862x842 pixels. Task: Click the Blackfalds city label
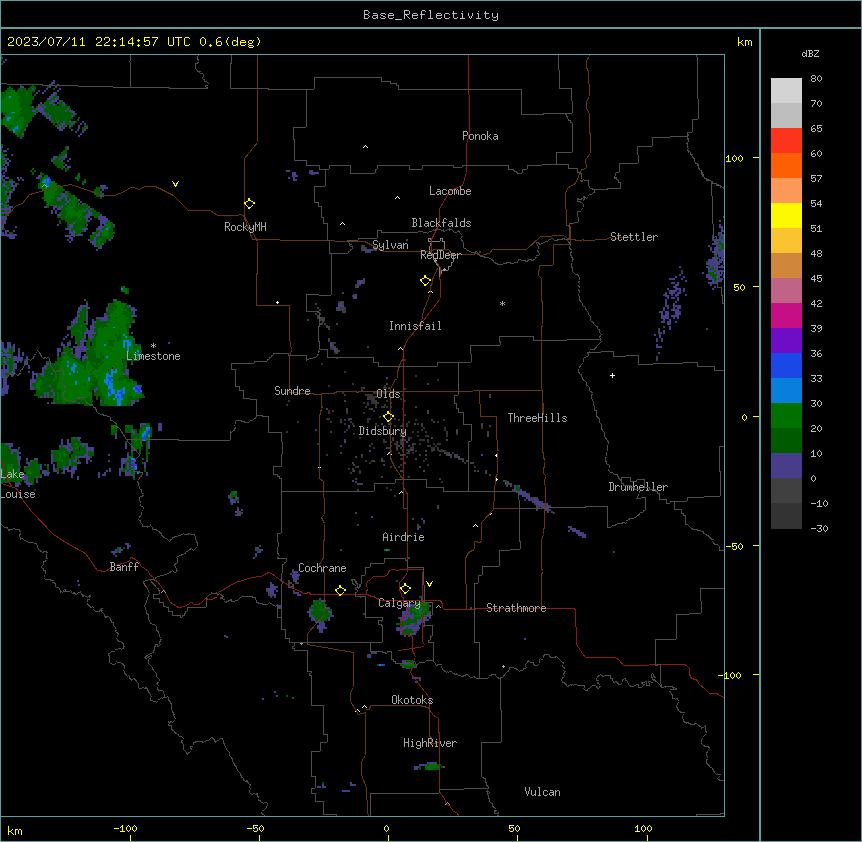point(441,223)
